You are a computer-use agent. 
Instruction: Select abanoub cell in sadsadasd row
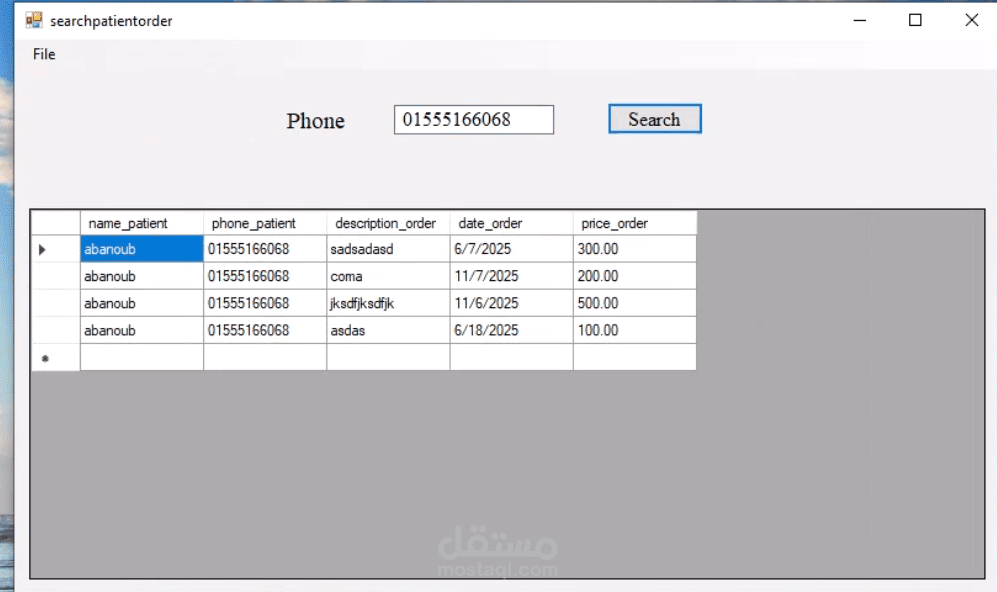142,249
